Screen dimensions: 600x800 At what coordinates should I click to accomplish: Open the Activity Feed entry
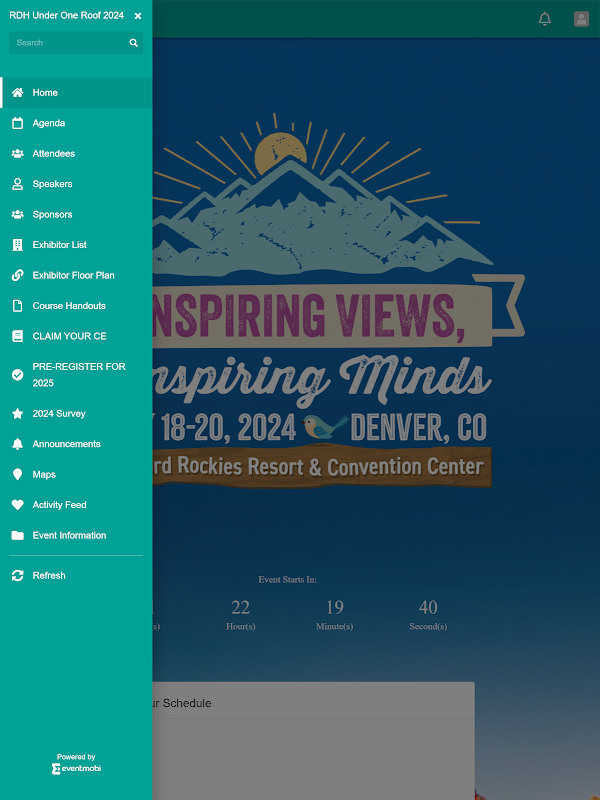(76, 505)
